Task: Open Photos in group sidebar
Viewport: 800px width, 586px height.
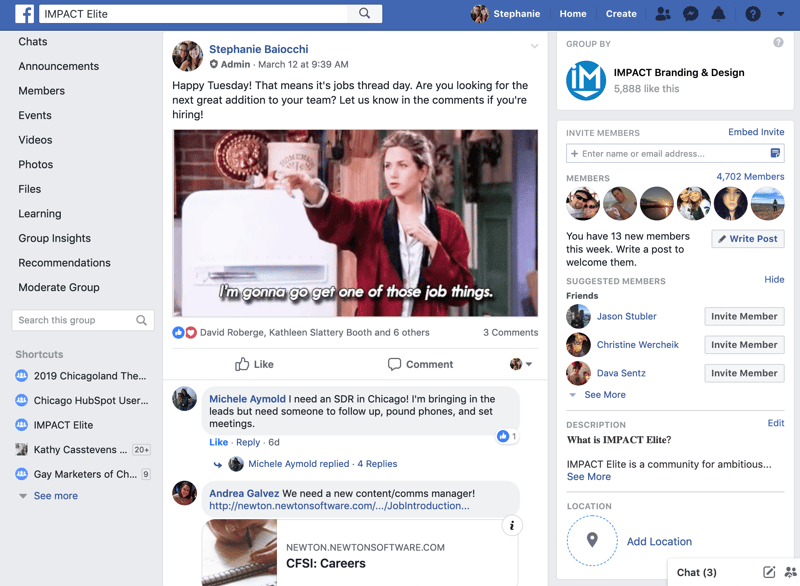Action: pyautogui.click(x=36, y=164)
